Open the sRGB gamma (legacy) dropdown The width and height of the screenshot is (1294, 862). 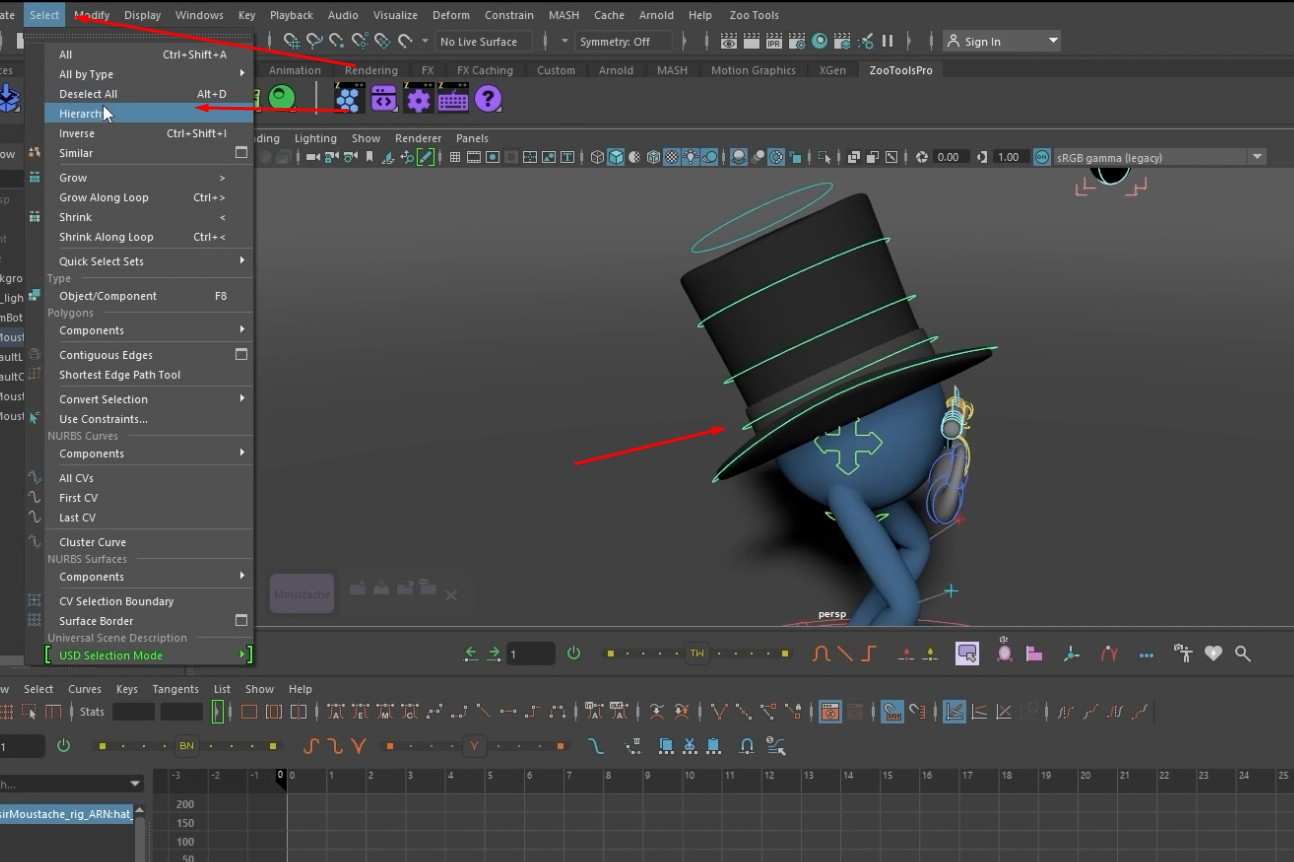pos(1158,157)
